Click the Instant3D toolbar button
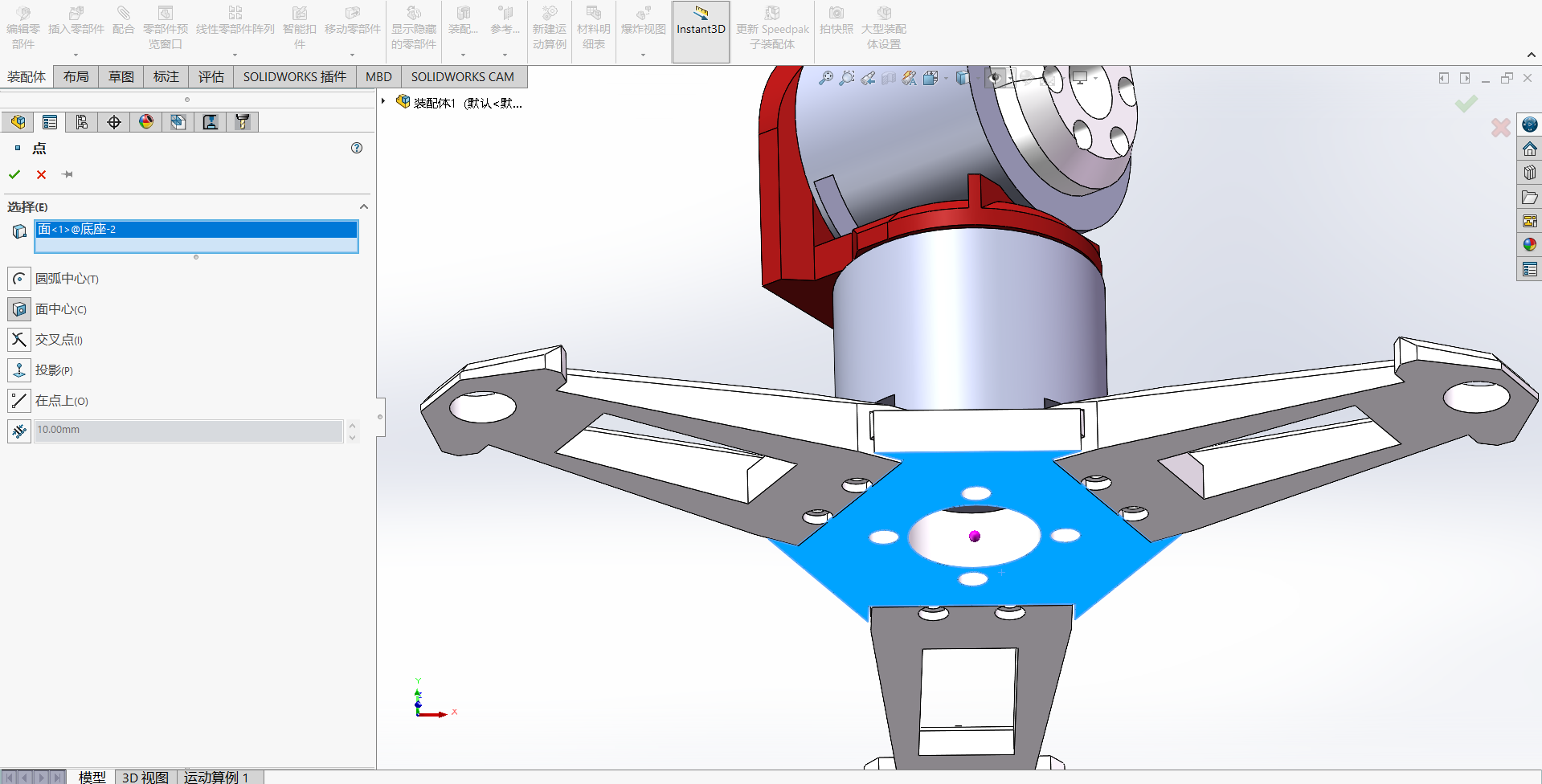Screen dimensions: 1542x784 (701, 31)
